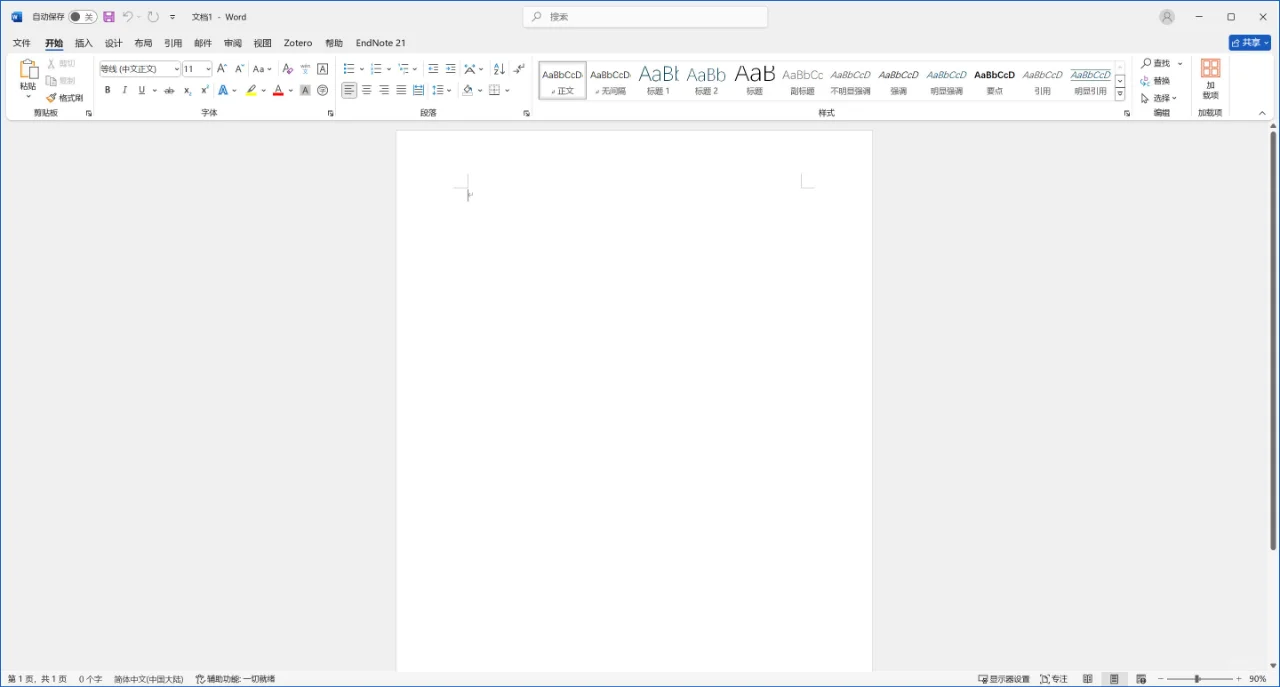
Task: Enable 专注 (Focus) mode in status bar
Action: point(1053,678)
